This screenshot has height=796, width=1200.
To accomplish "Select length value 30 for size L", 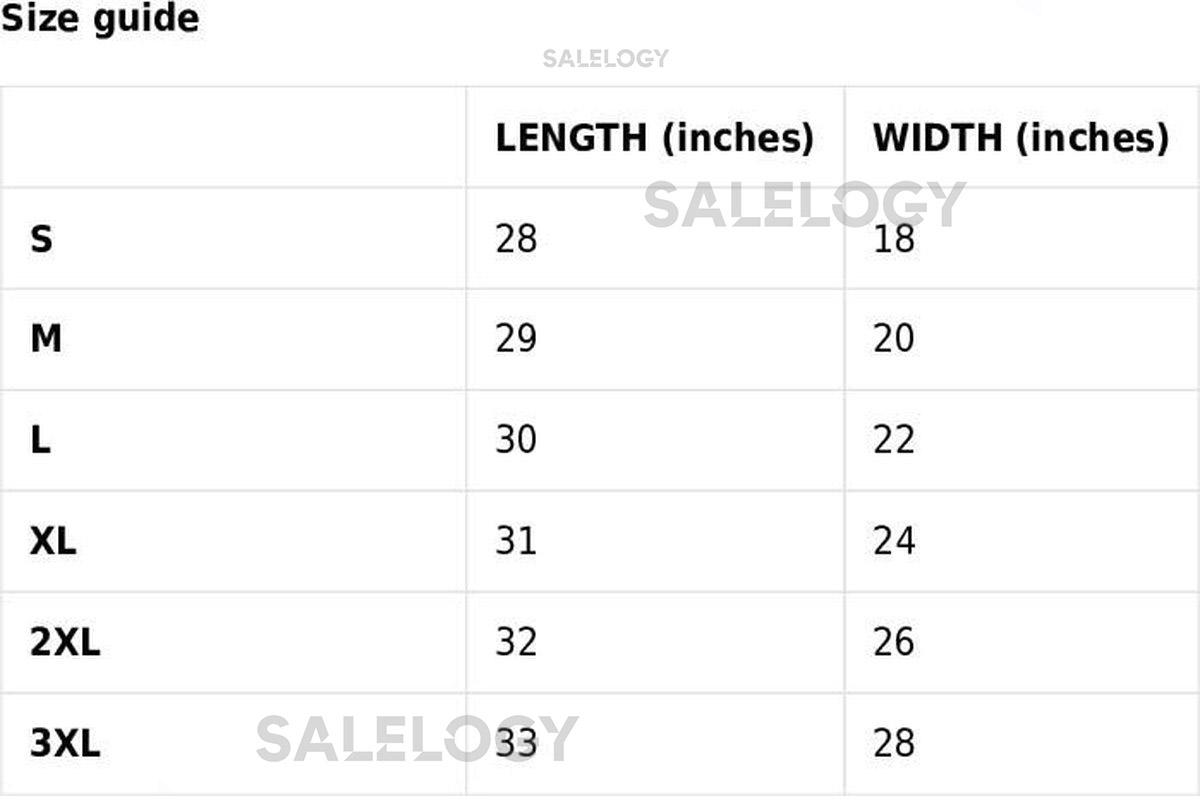I will [x=516, y=440].
